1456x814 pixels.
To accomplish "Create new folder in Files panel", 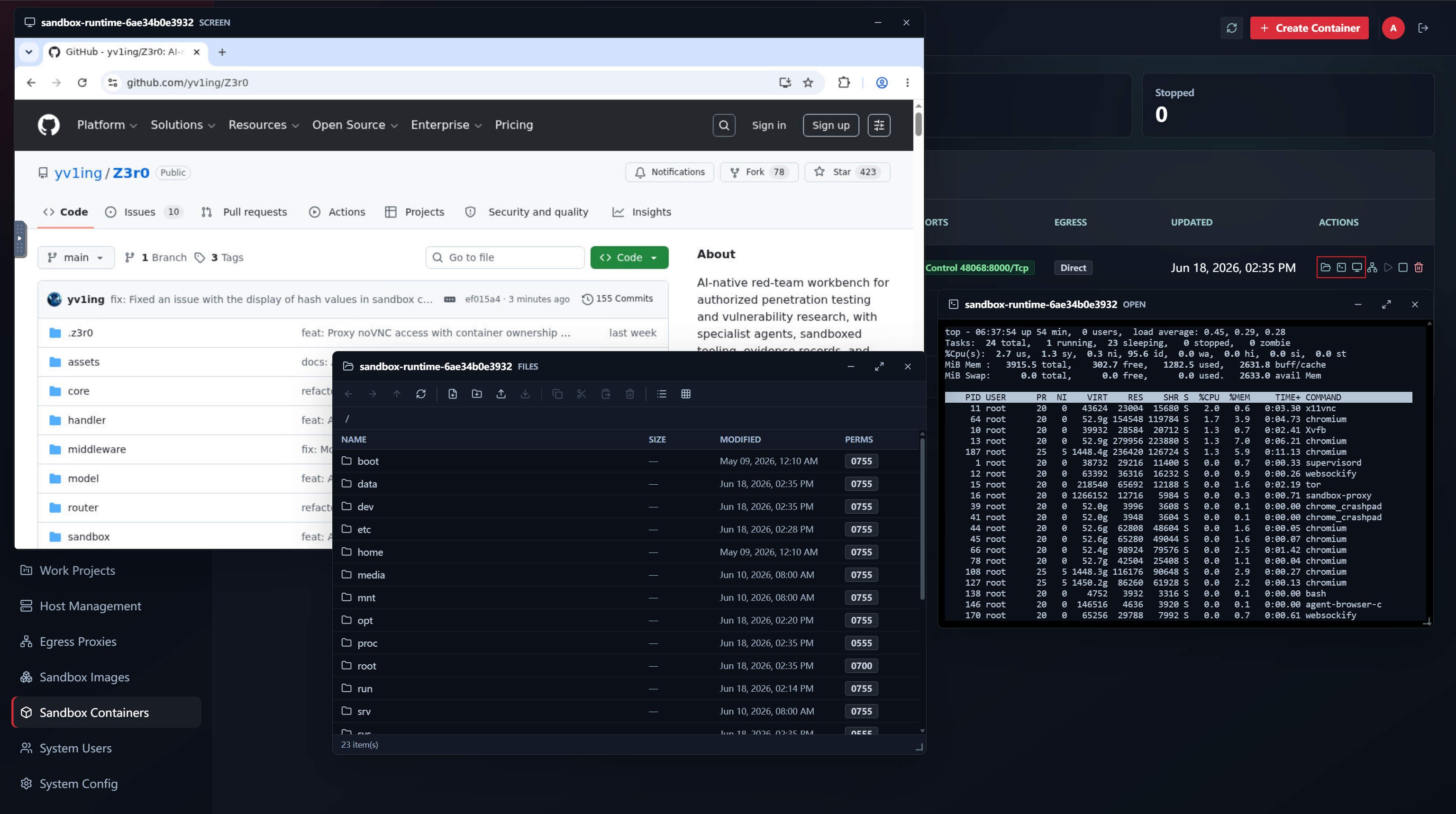I will [x=477, y=394].
